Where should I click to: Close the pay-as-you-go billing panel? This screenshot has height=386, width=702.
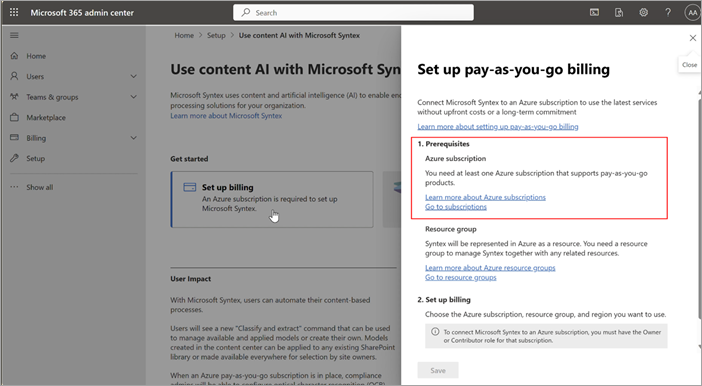(693, 38)
